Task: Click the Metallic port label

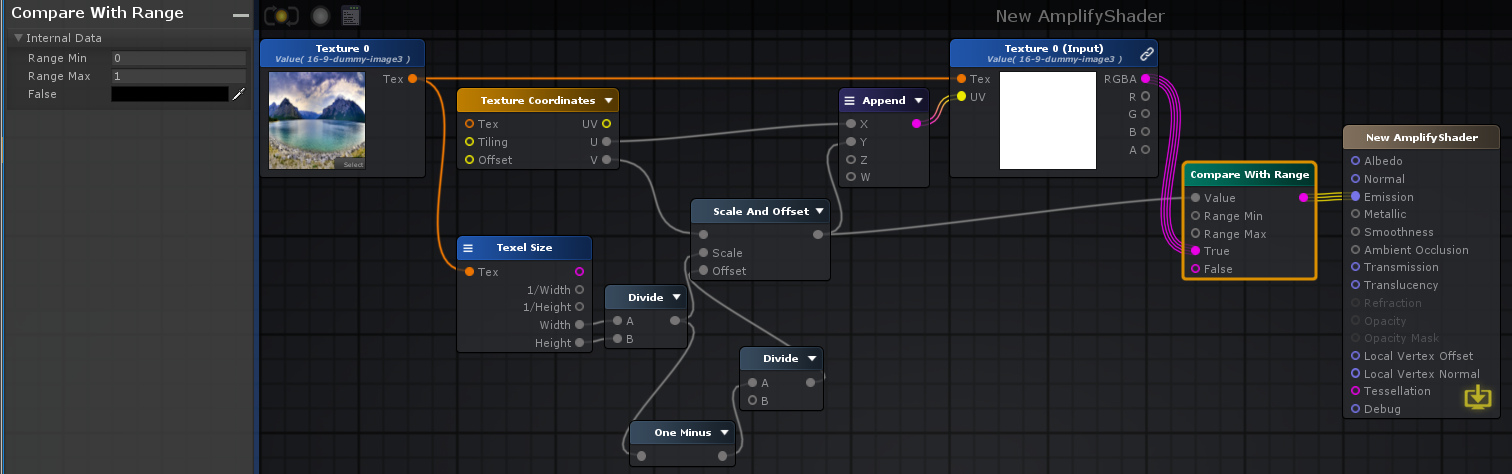Action: tap(1385, 214)
